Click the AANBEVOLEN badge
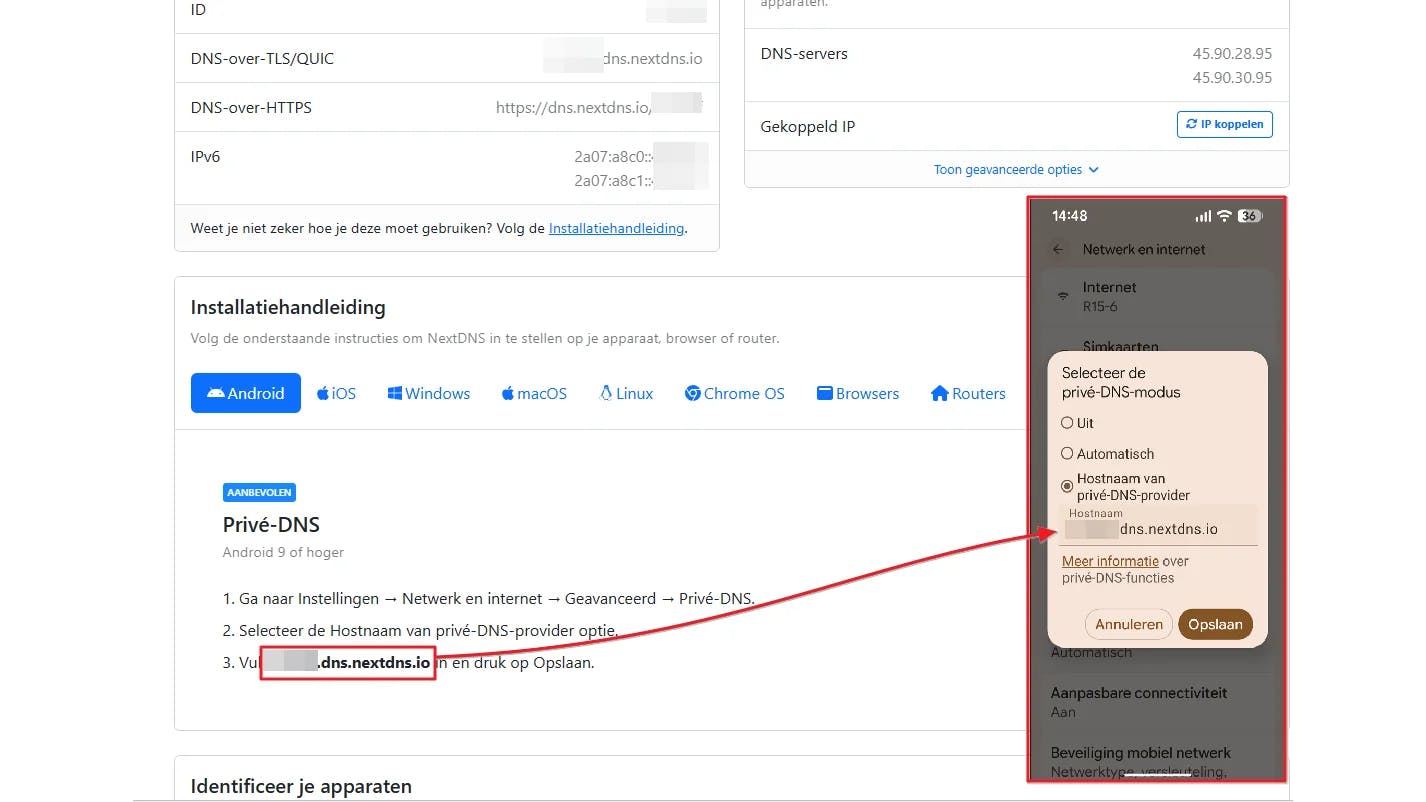This screenshot has width=1426, height=802. [x=259, y=493]
